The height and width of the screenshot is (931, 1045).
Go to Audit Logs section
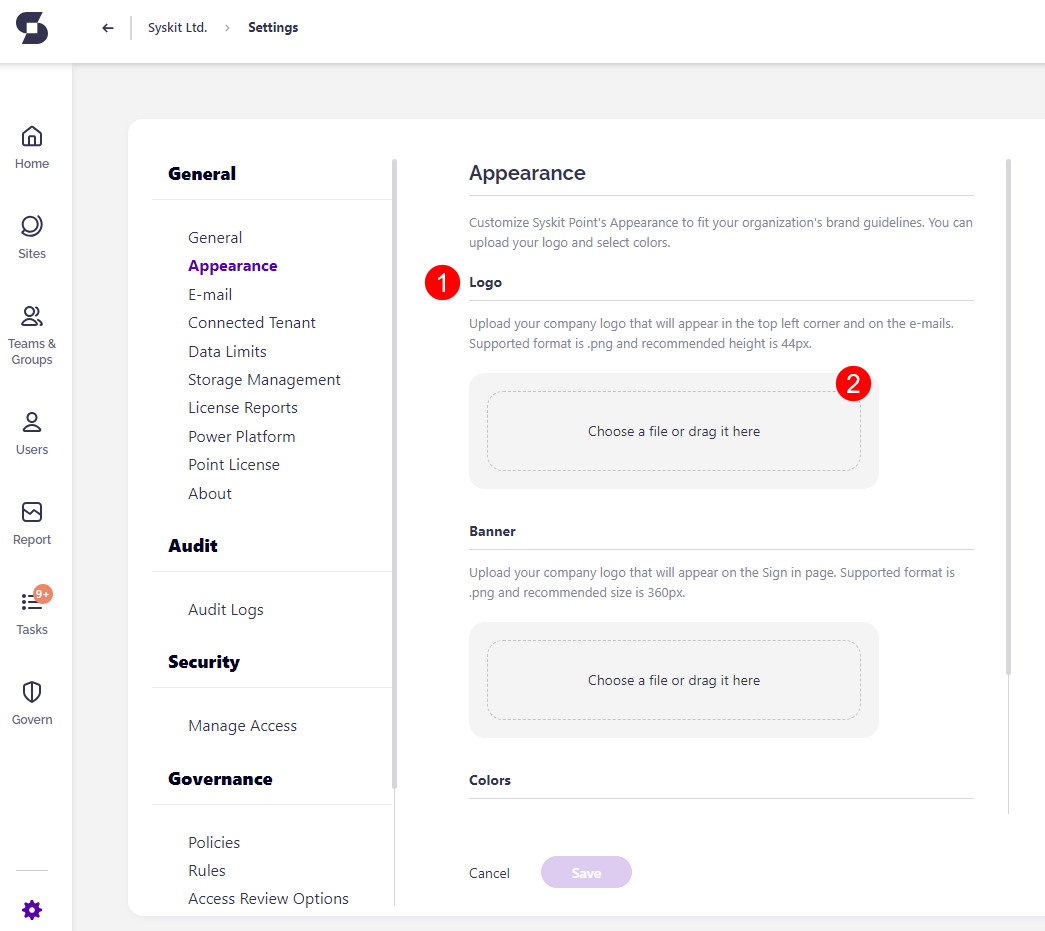pyautogui.click(x=226, y=610)
